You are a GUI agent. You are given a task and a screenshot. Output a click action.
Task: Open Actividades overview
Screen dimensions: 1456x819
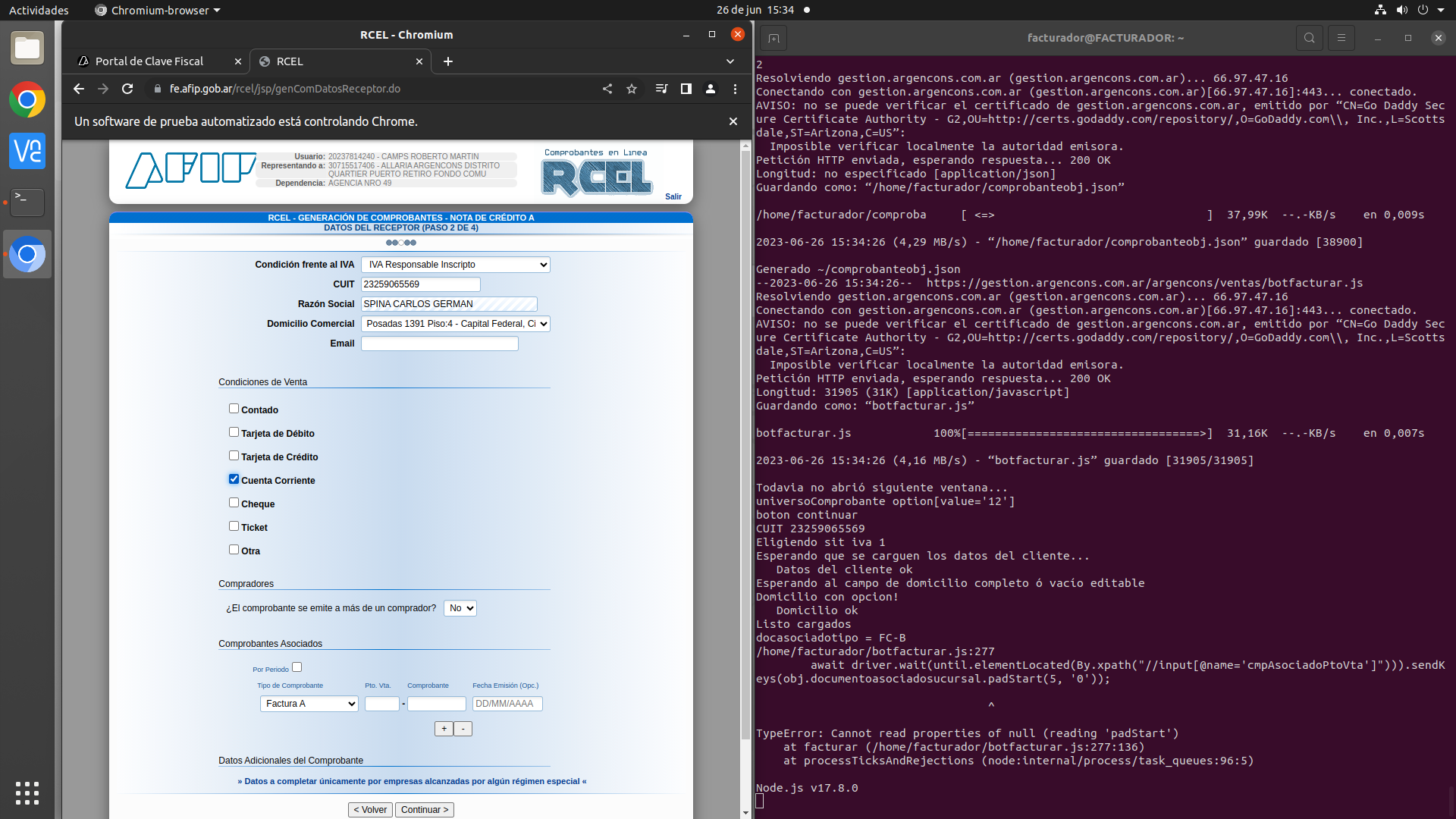point(39,10)
